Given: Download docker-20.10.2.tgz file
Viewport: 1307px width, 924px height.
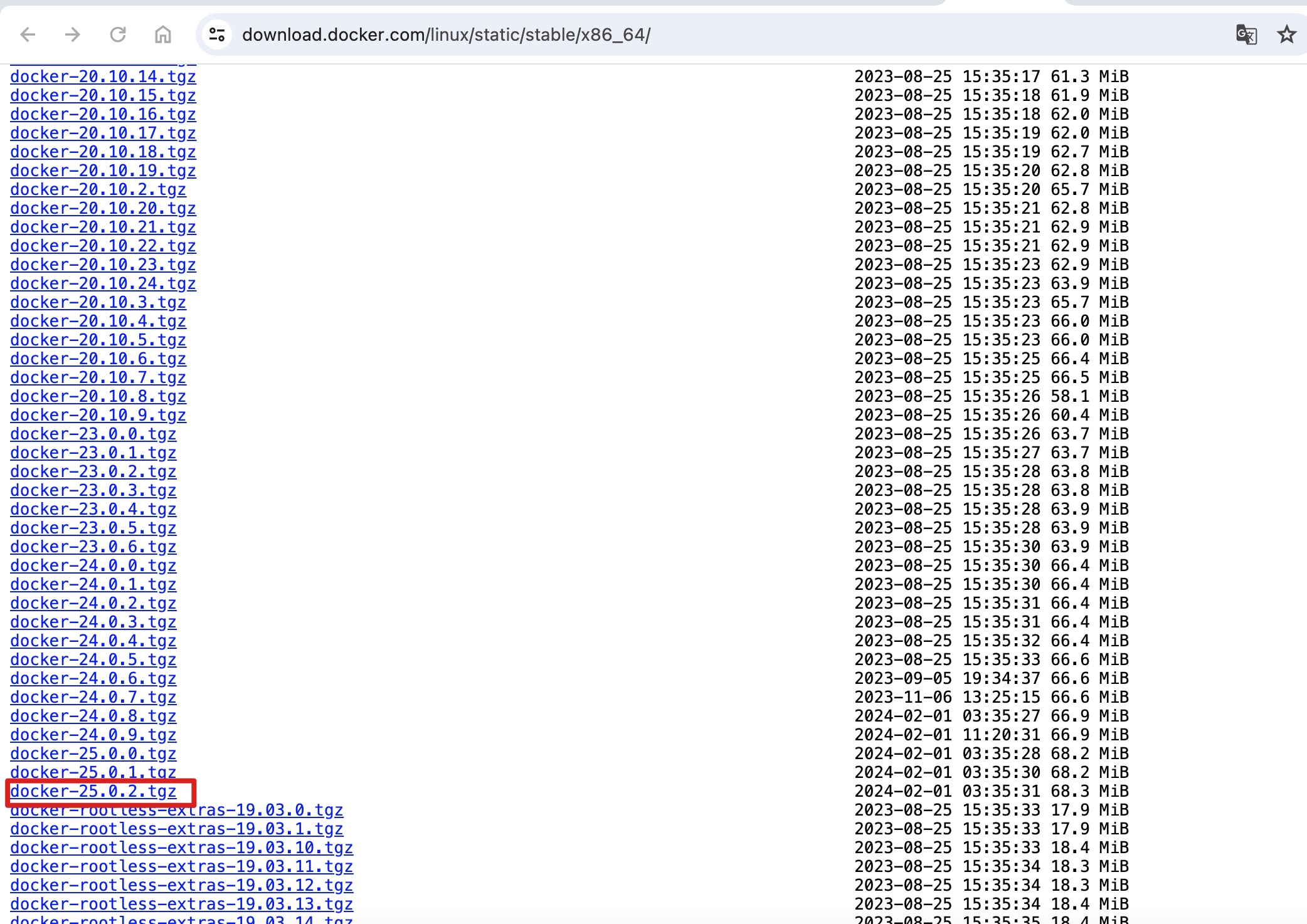Looking at the screenshot, I should pyautogui.click(x=98, y=189).
